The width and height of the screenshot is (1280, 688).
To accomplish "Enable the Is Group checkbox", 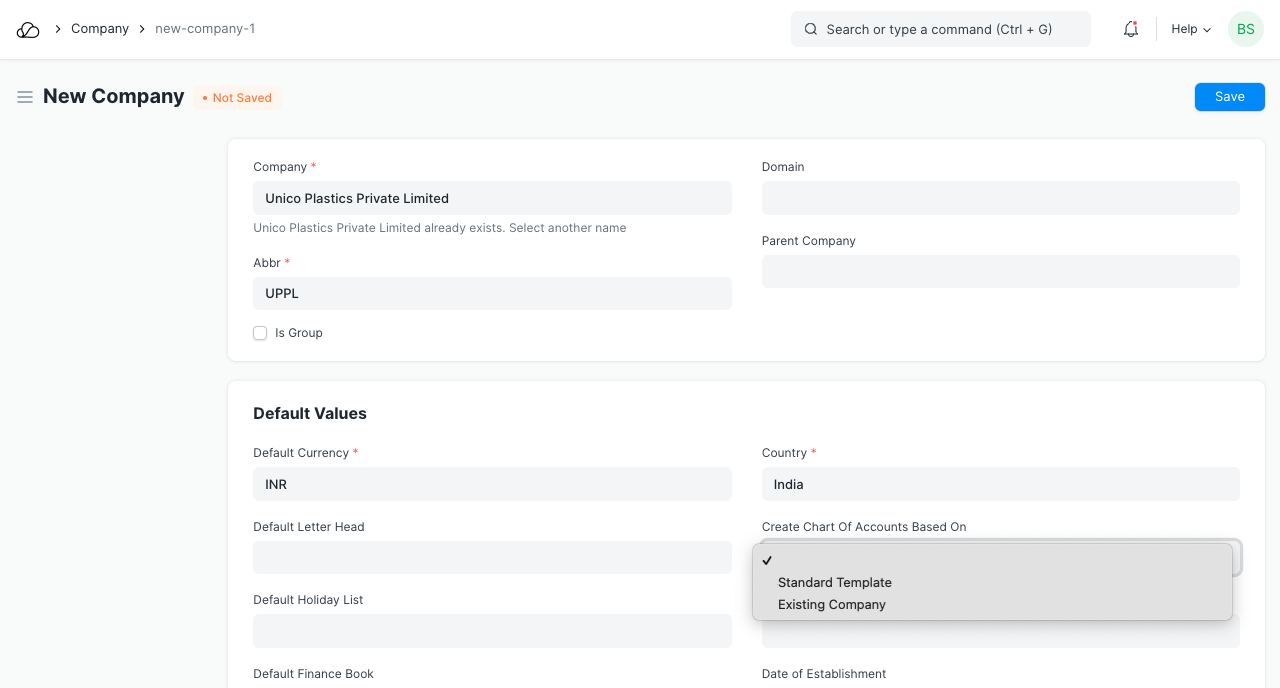I will (260, 333).
